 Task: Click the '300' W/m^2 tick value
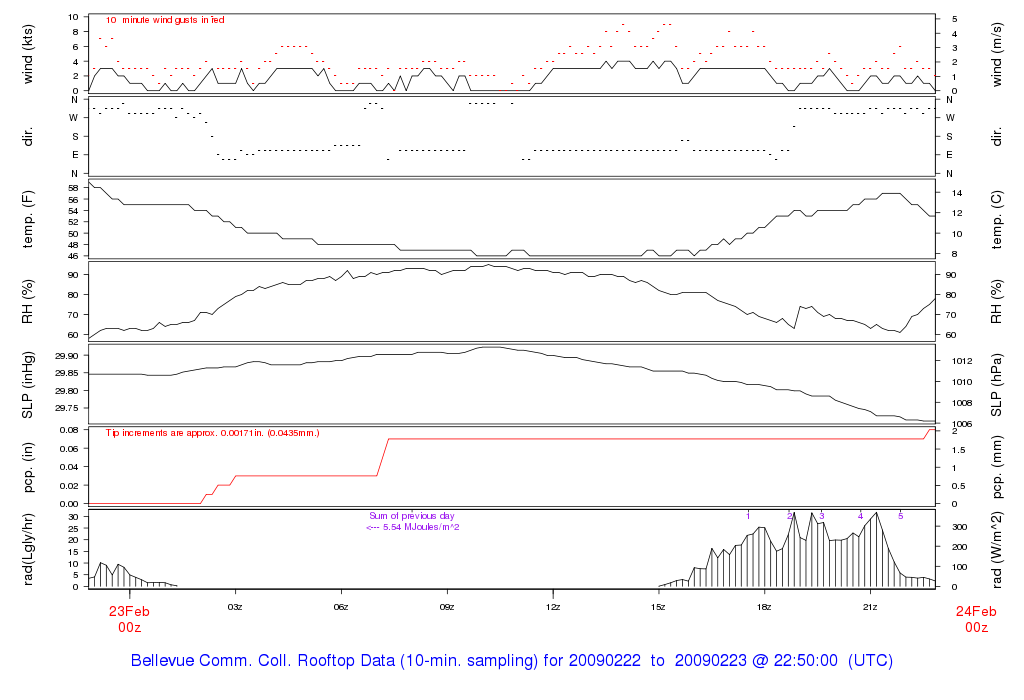click(x=959, y=527)
